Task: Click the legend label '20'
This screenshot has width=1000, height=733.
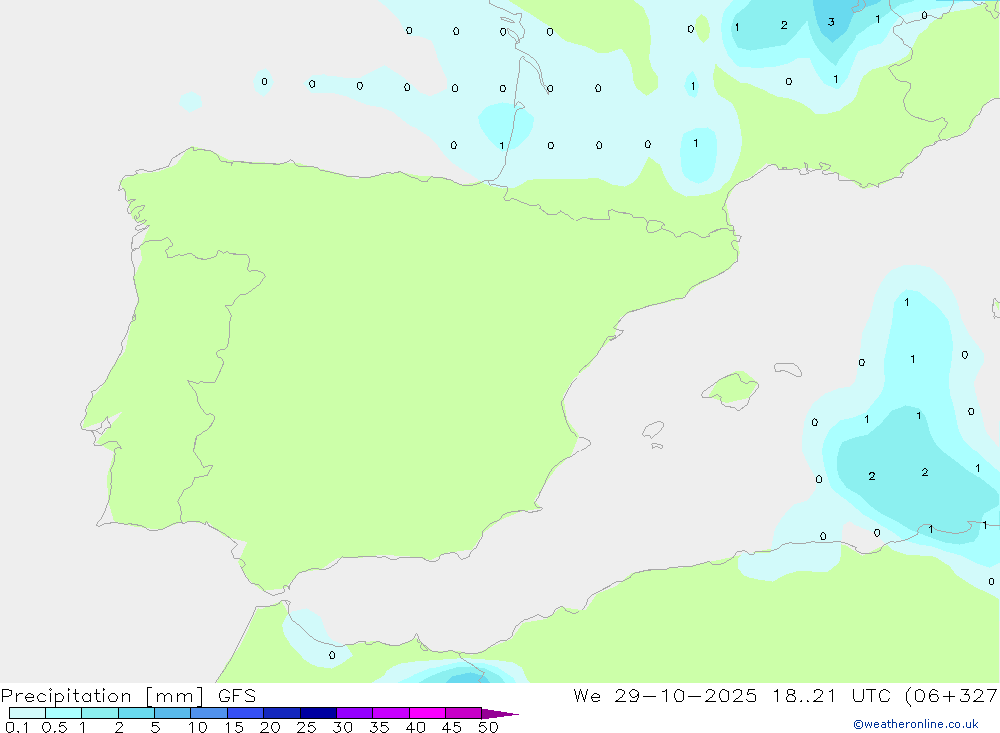Action: (x=270, y=727)
